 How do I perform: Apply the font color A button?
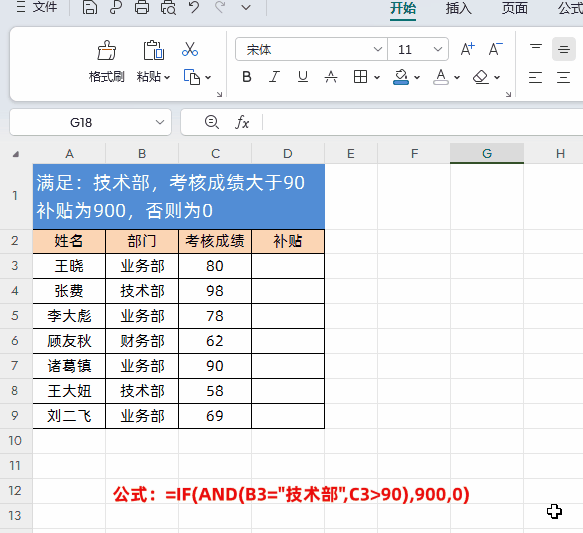[441, 77]
